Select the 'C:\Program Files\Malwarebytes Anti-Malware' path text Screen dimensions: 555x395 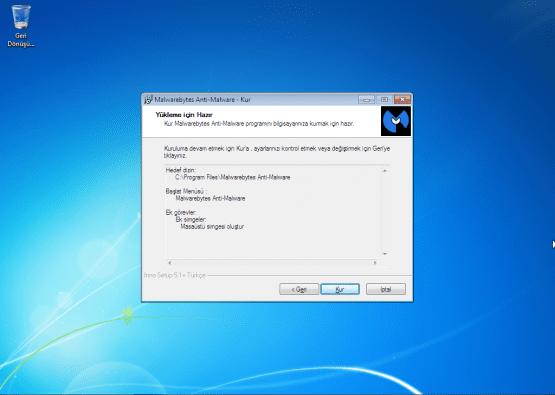click(x=233, y=177)
